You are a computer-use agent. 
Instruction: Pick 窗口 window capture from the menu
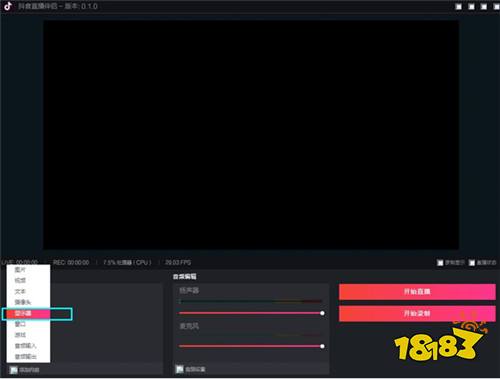click(28, 324)
